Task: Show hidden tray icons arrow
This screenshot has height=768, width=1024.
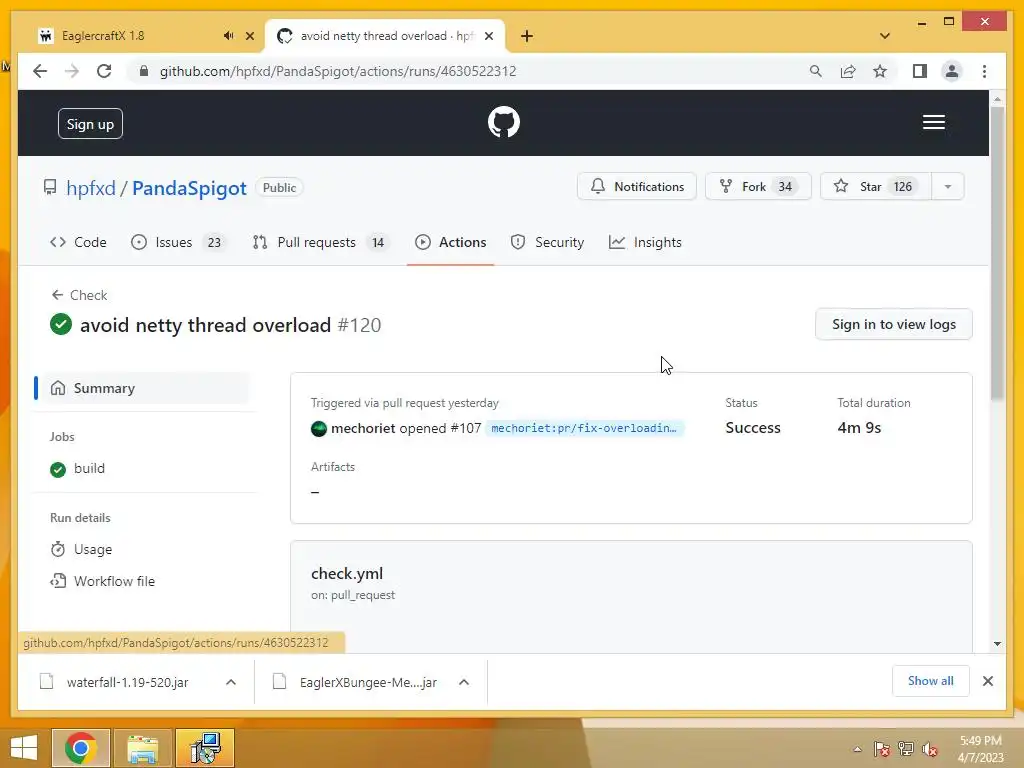Action: click(857, 748)
